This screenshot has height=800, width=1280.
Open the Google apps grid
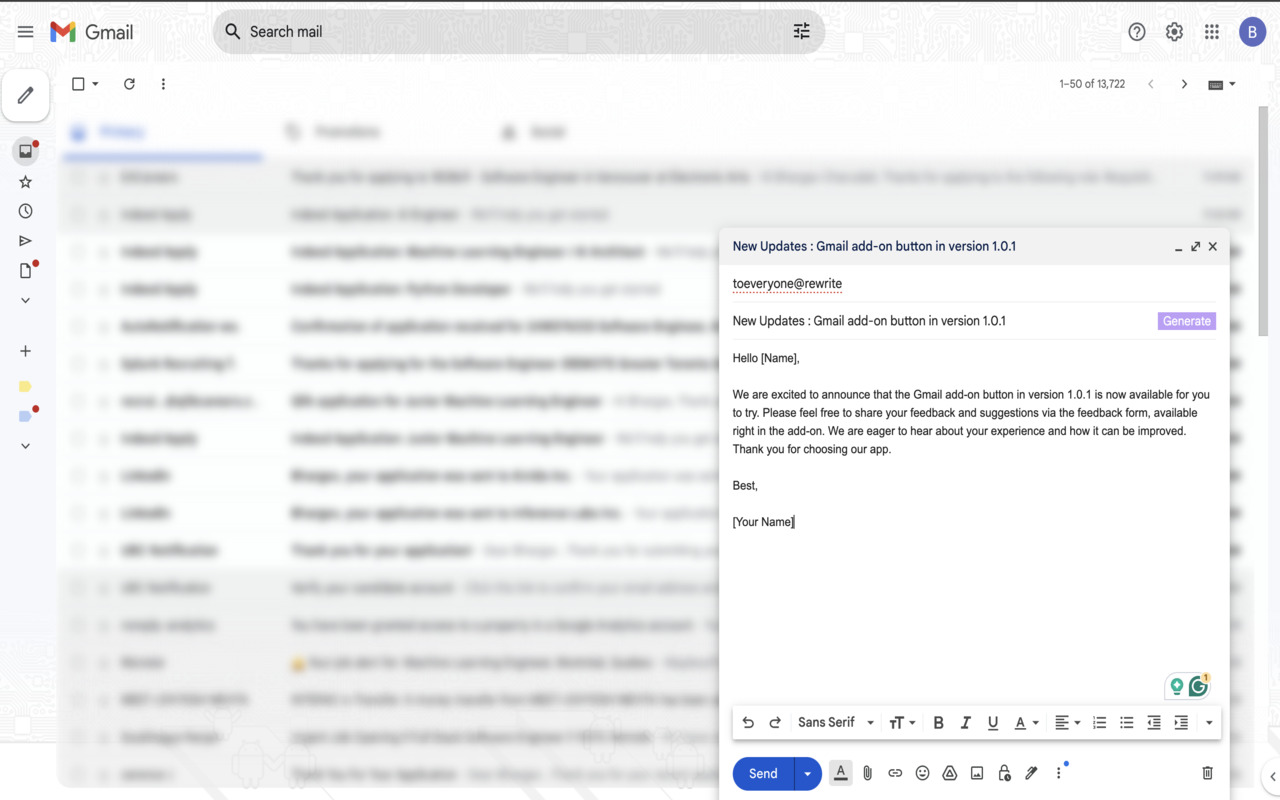tap(1212, 32)
